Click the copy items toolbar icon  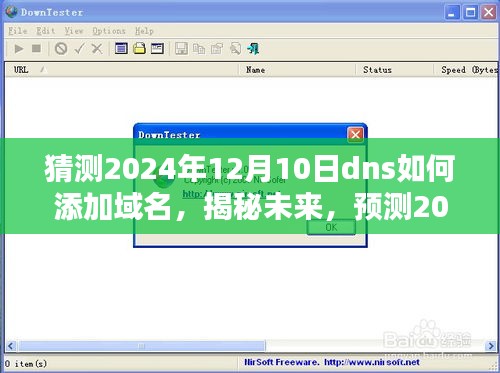tap(199, 49)
